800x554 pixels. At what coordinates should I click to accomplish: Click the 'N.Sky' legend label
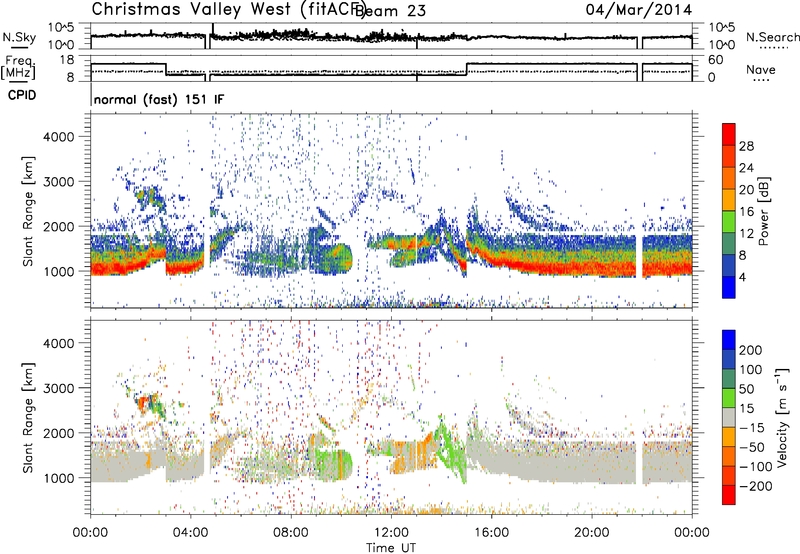tap(19, 37)
